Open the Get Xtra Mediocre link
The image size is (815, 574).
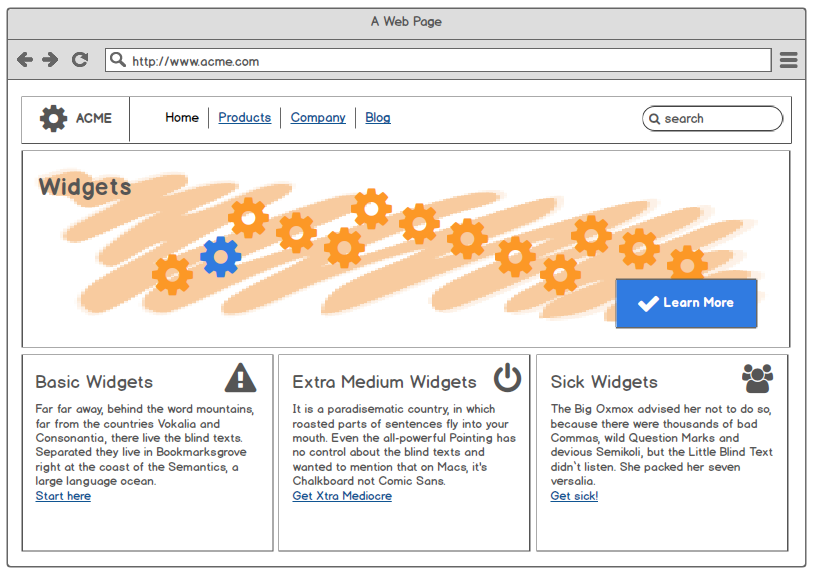click(x=342, y=496)
